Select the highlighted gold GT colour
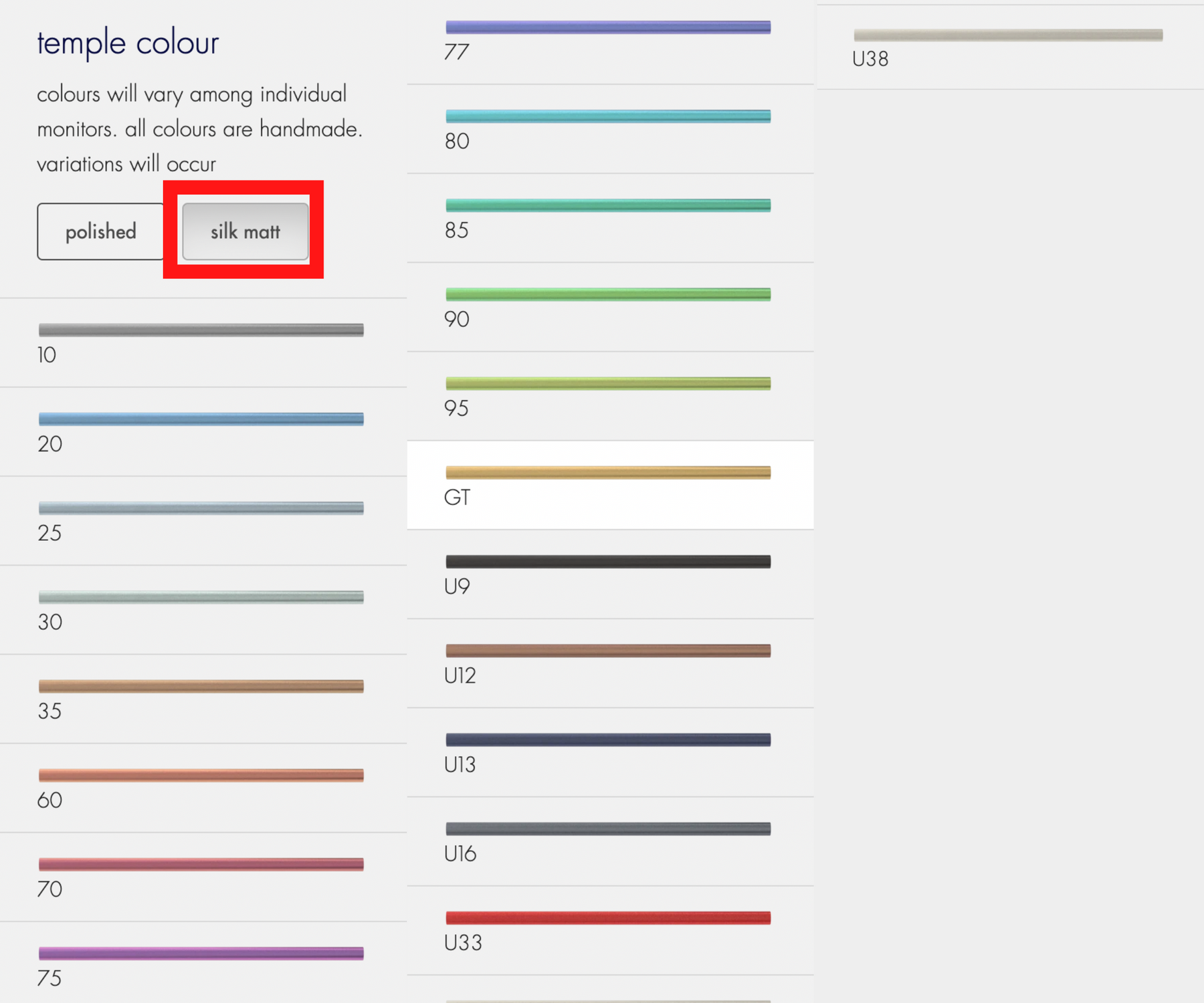1204x1003 pixels. point(608,484)
